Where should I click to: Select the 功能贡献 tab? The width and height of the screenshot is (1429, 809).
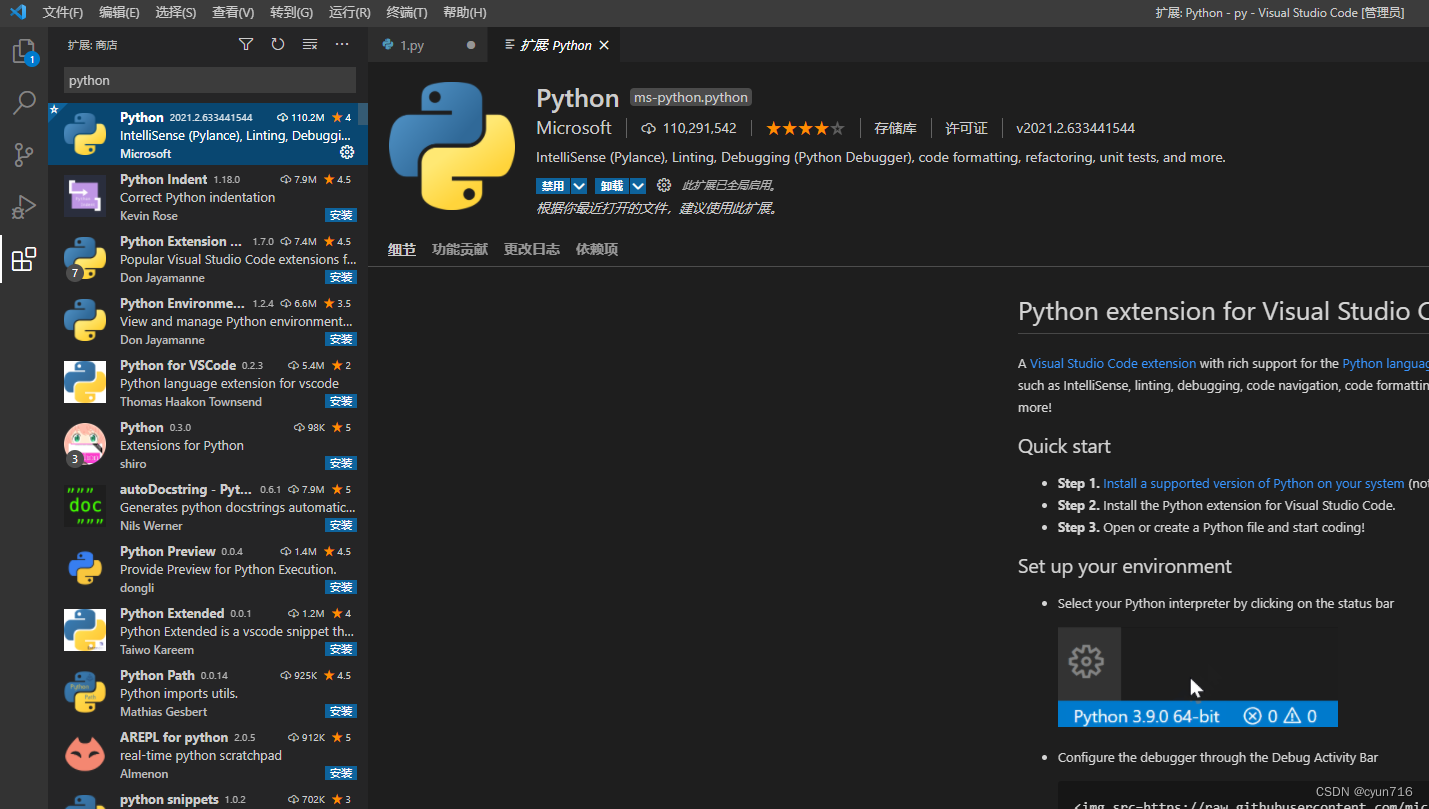coord(460,250)
